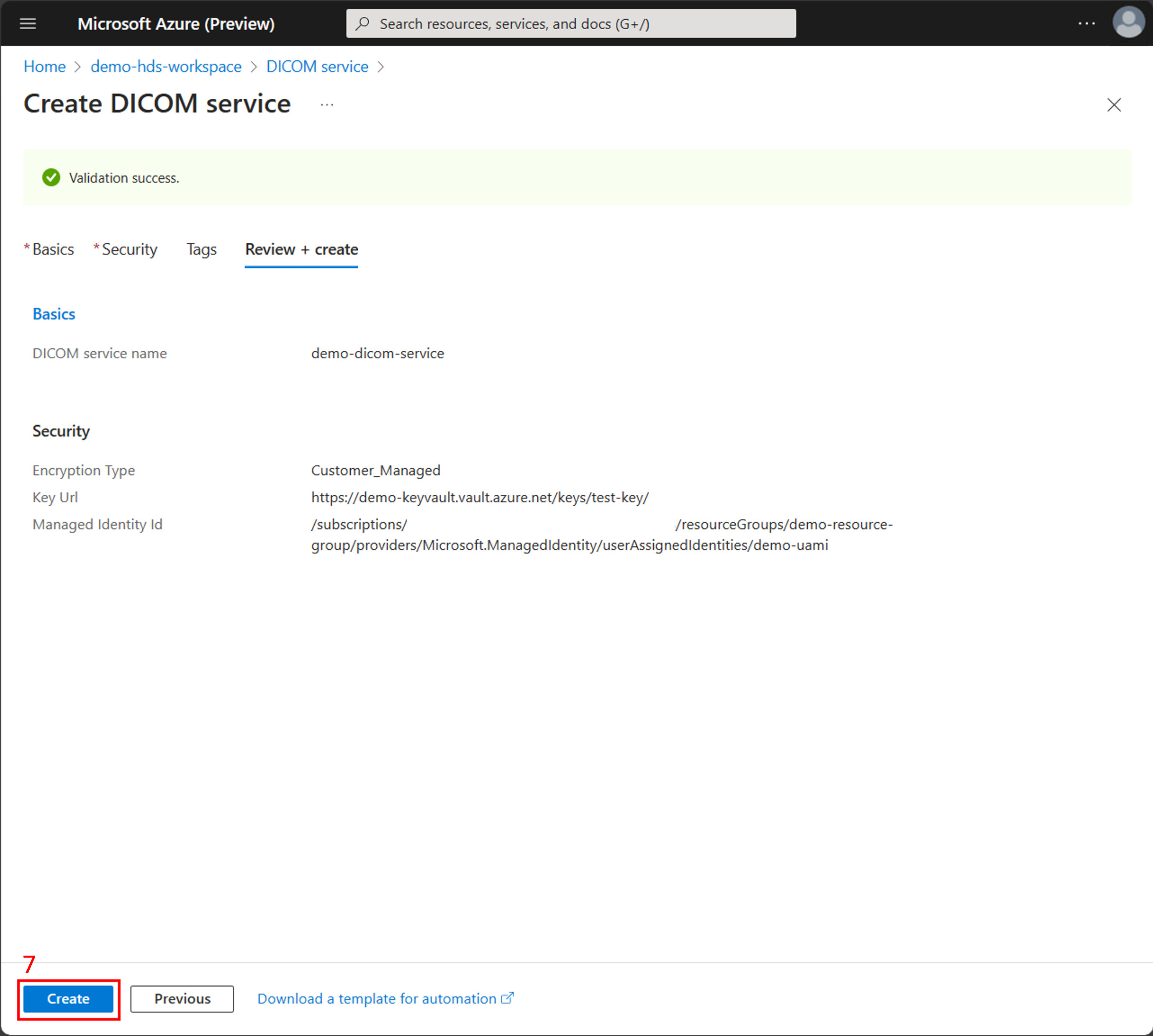Open the Tags tab
The height and width of the screenshot is (1036, 1153).
tap(201, 249)
